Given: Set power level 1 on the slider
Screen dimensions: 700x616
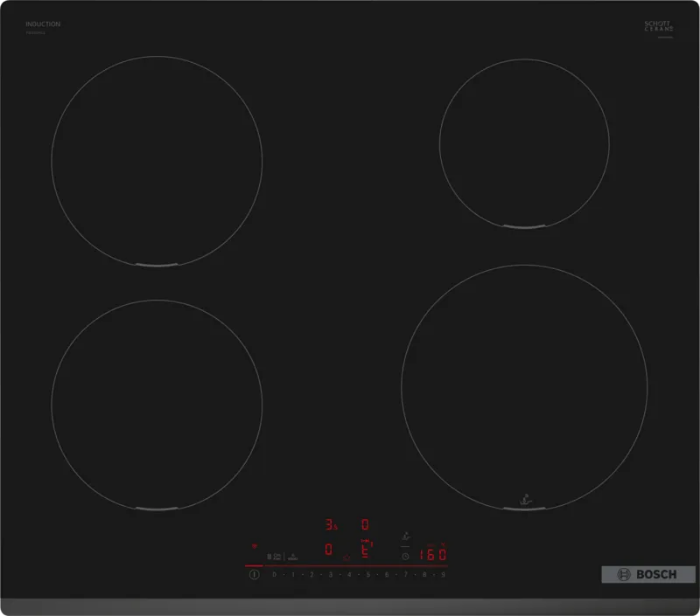Looking at the screenshot, I should click(x=293, y=574).
